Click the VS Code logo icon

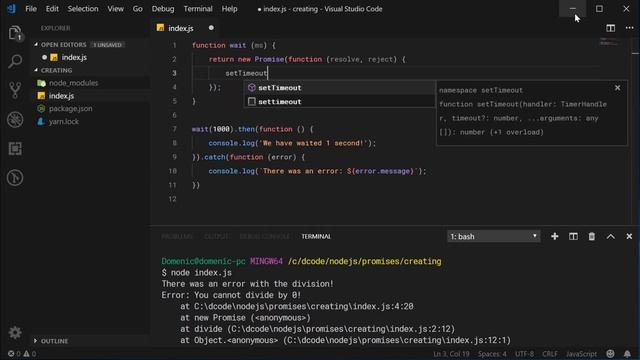coord(11,9)
